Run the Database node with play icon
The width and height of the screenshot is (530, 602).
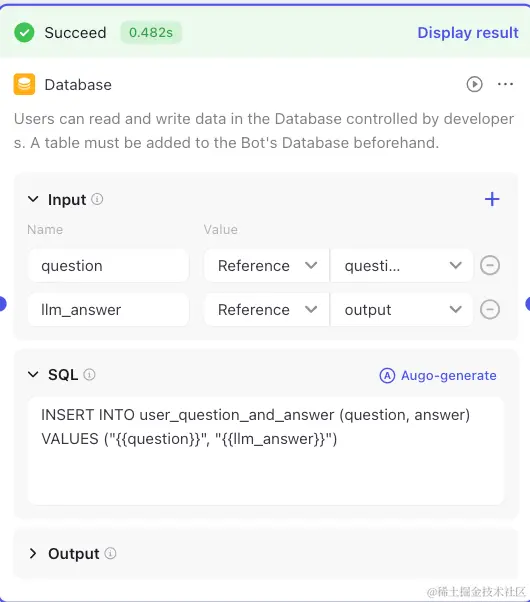474,84
